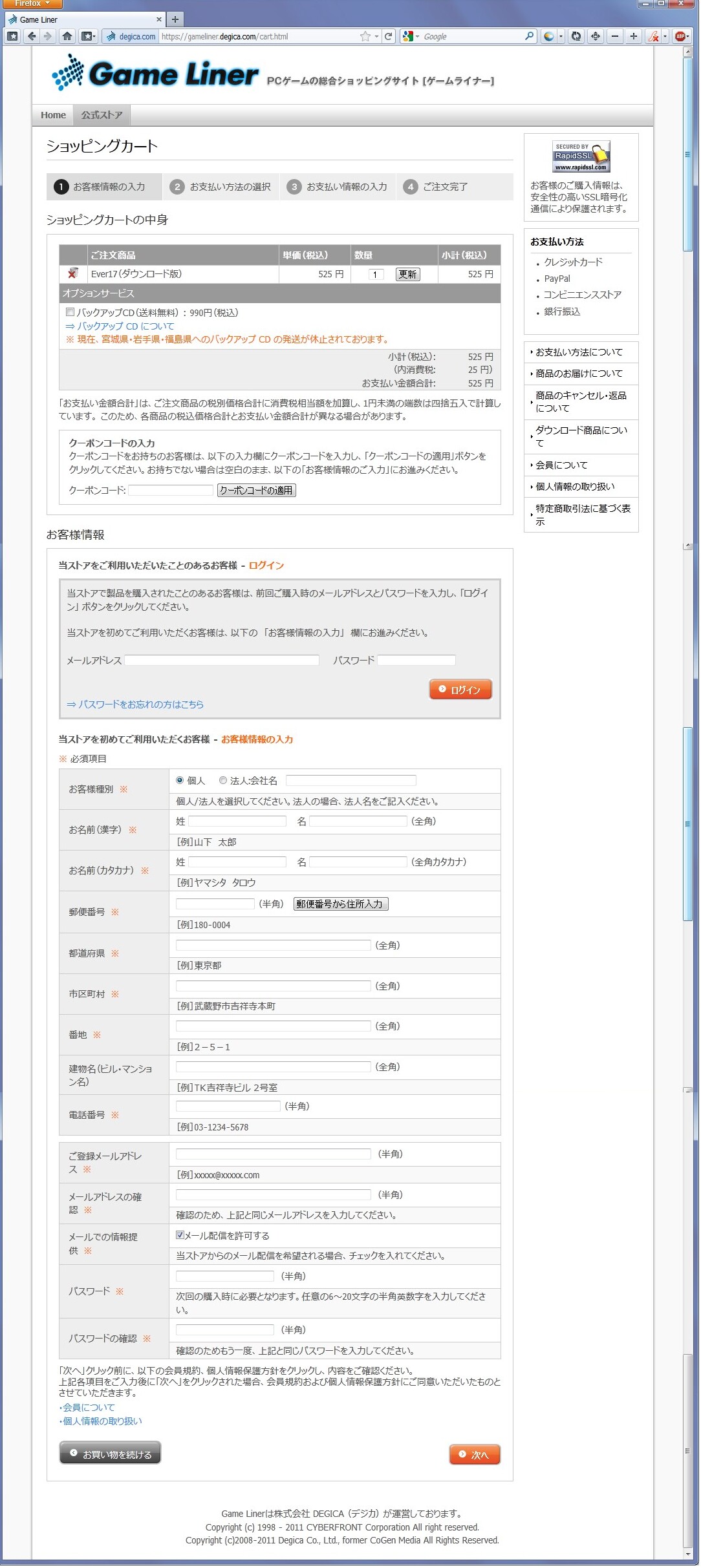This screenshot has height=1568, width=701.
Task: Open the Firefox application menu
Action: tap(31, 4)
